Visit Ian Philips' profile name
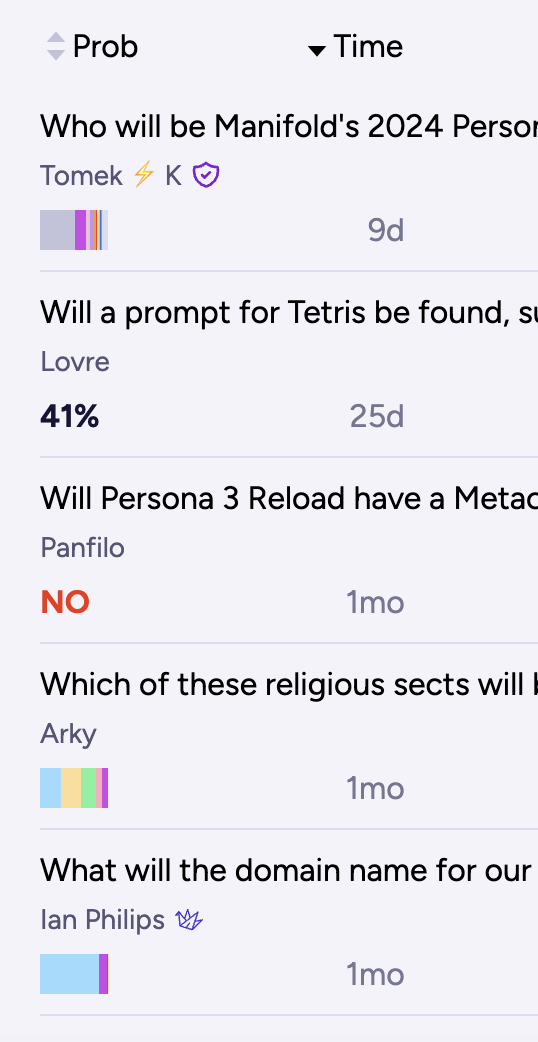The width and height of the screenshot is (538, 1042). (102, 920)
